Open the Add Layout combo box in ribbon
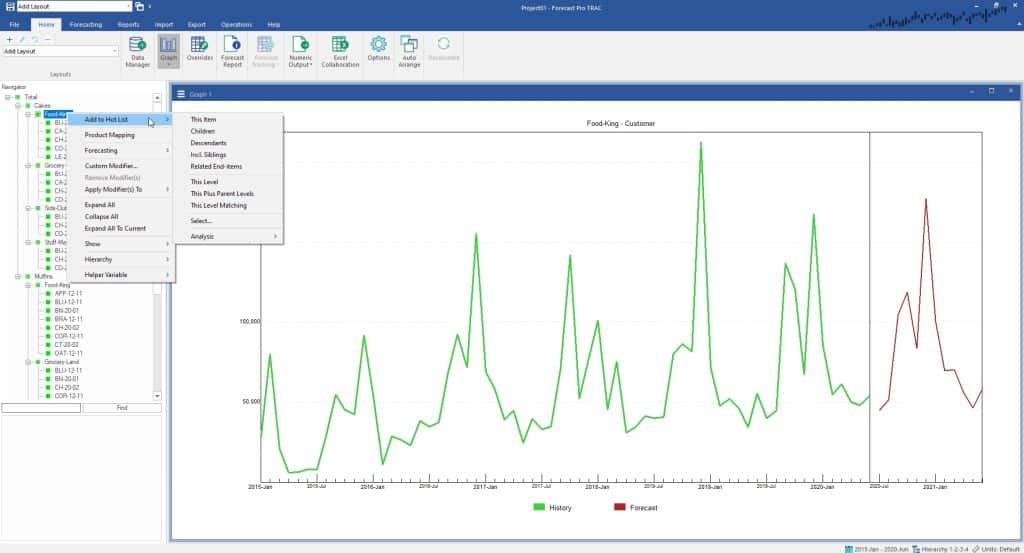The image size is (1024, 553). (x=60, y=51)
